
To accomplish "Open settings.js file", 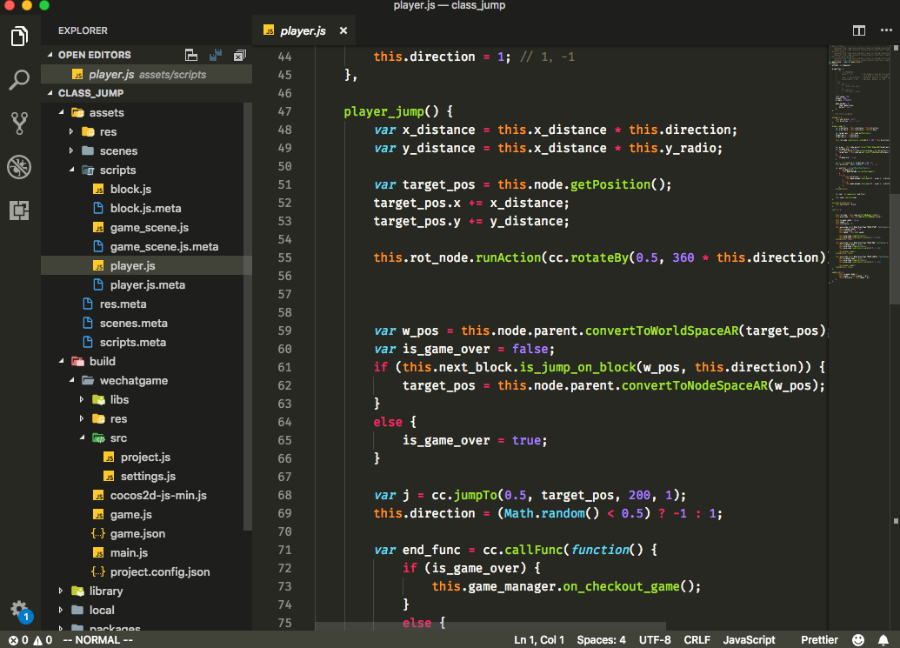I will coord(146,476).
